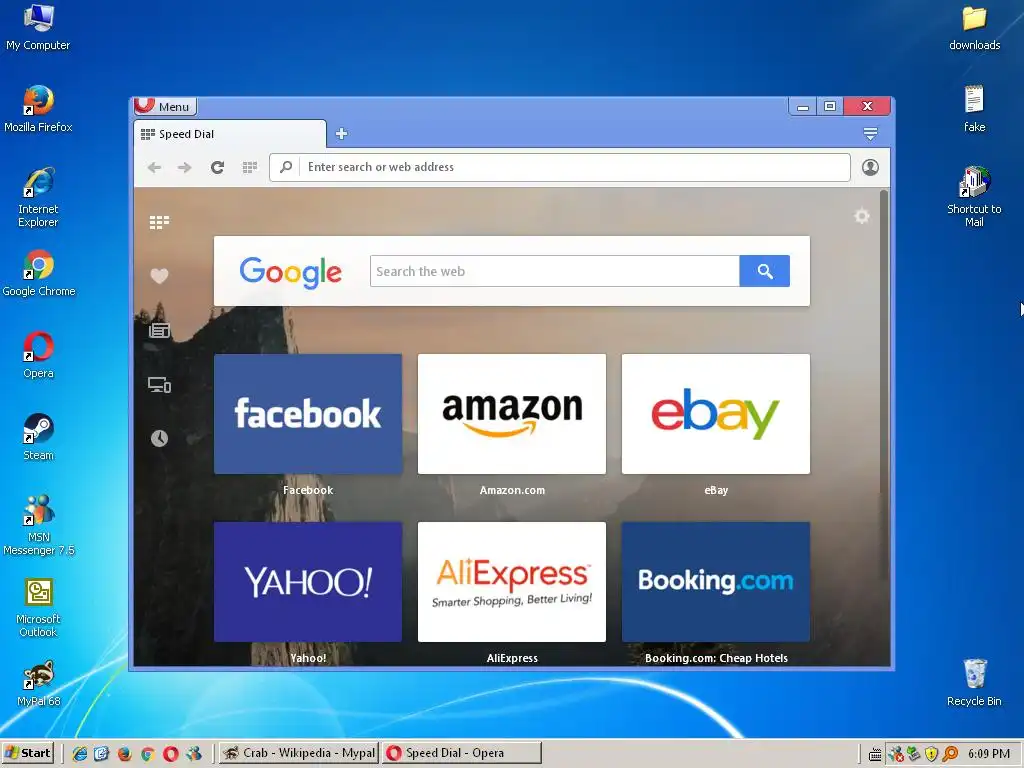This screenshot has height=768, width=1024.
Task: Open the Opera Menu button
Action: (165, 106)
